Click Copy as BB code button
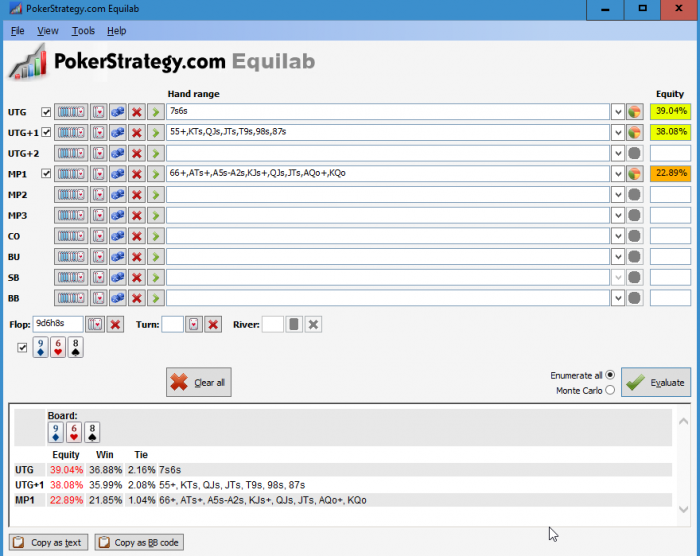 click(x=139, y=542)
